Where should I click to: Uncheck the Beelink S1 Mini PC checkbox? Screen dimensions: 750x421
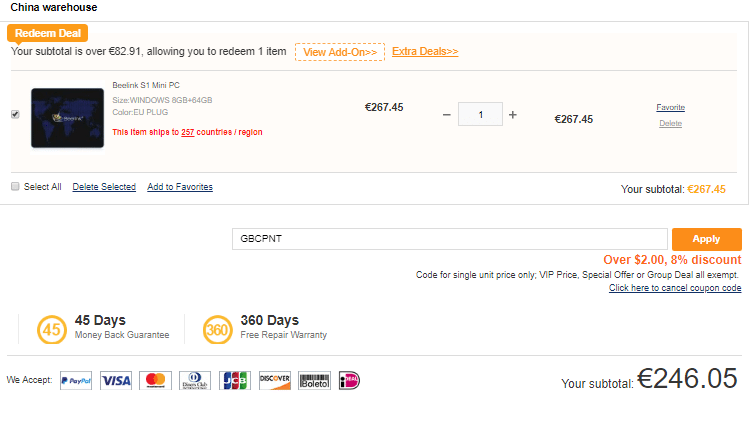15,114
